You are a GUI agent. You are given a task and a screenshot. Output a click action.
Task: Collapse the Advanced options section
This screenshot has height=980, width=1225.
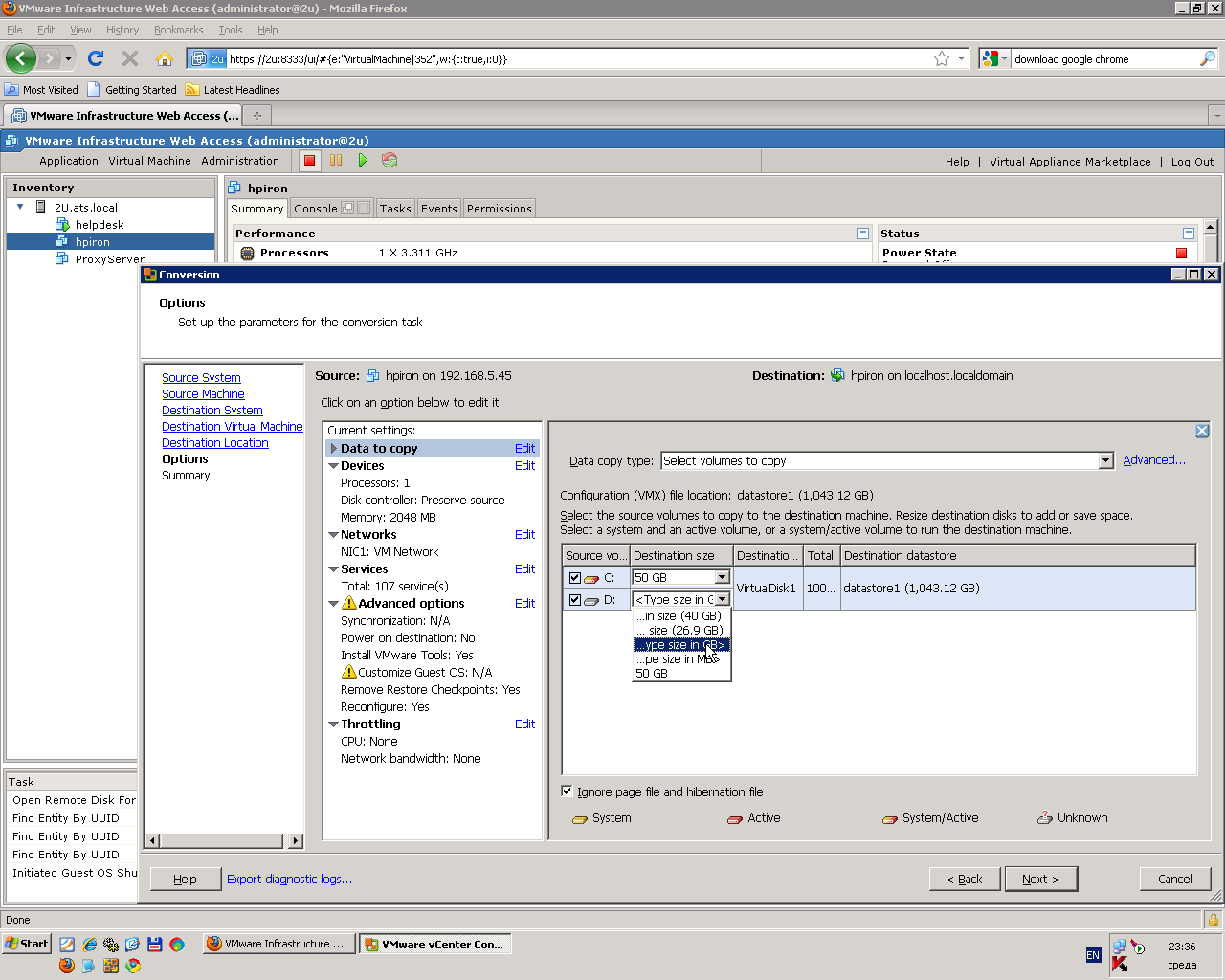(x=333, y=604)
